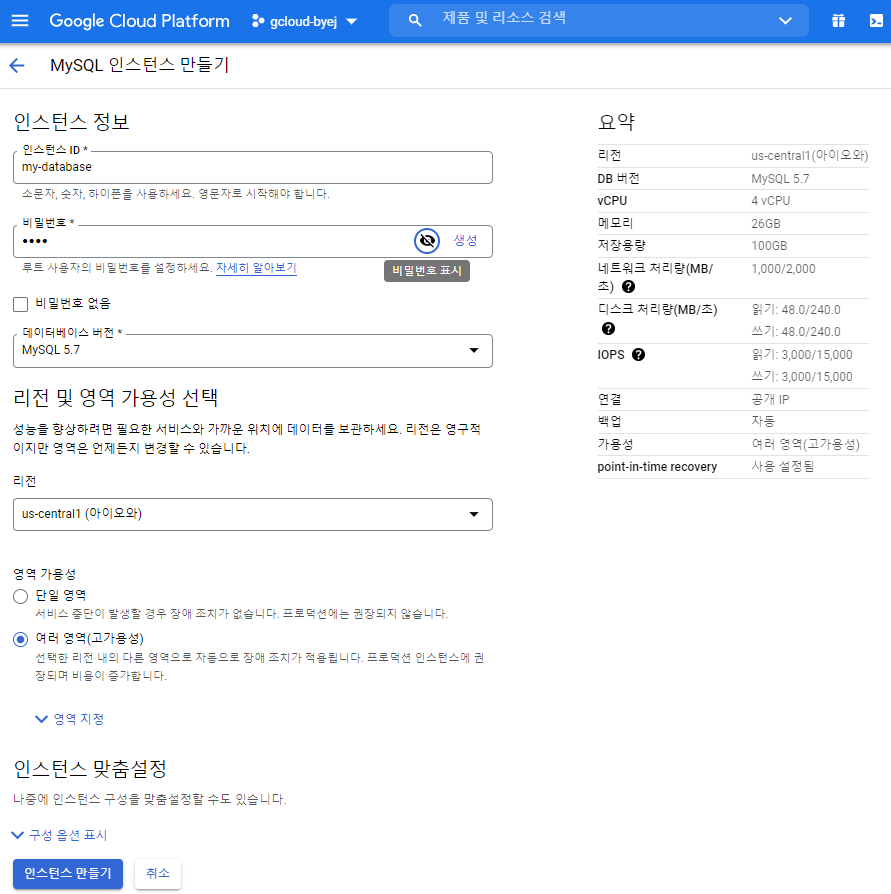Select the 단일 영역 radio button

[x=21, y=596]
